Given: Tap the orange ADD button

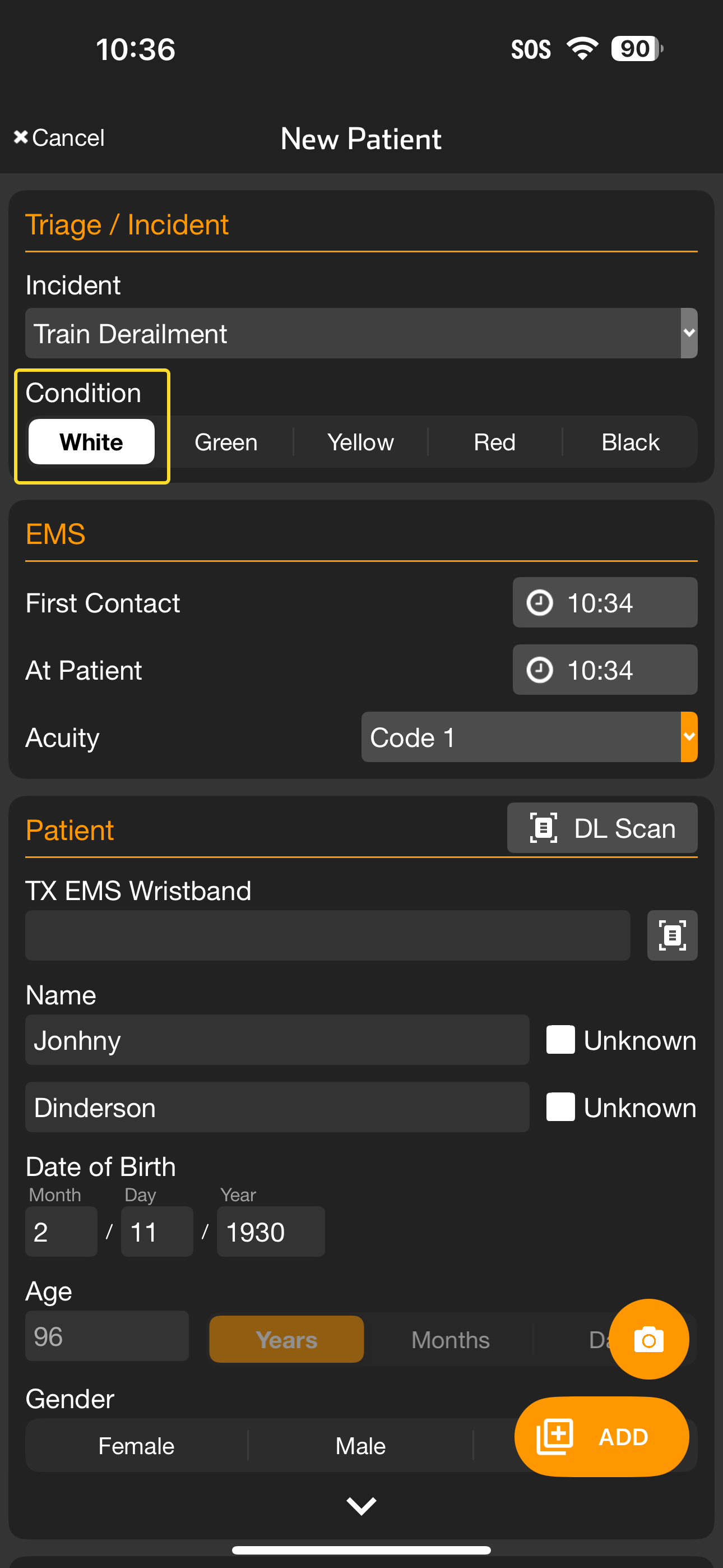Looking at the screenshot, I should (x=601, y=1437).
